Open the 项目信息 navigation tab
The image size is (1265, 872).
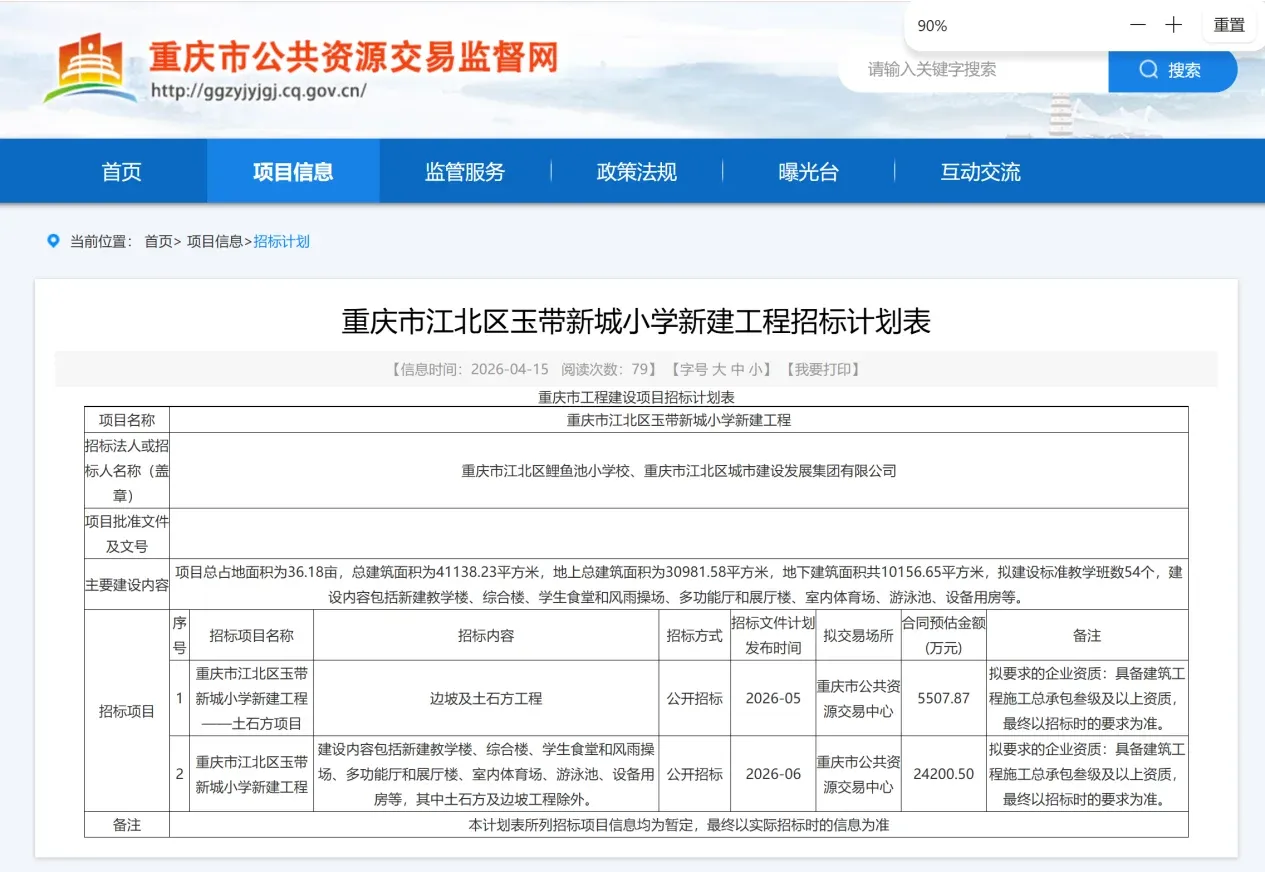(x=293, y=172)
